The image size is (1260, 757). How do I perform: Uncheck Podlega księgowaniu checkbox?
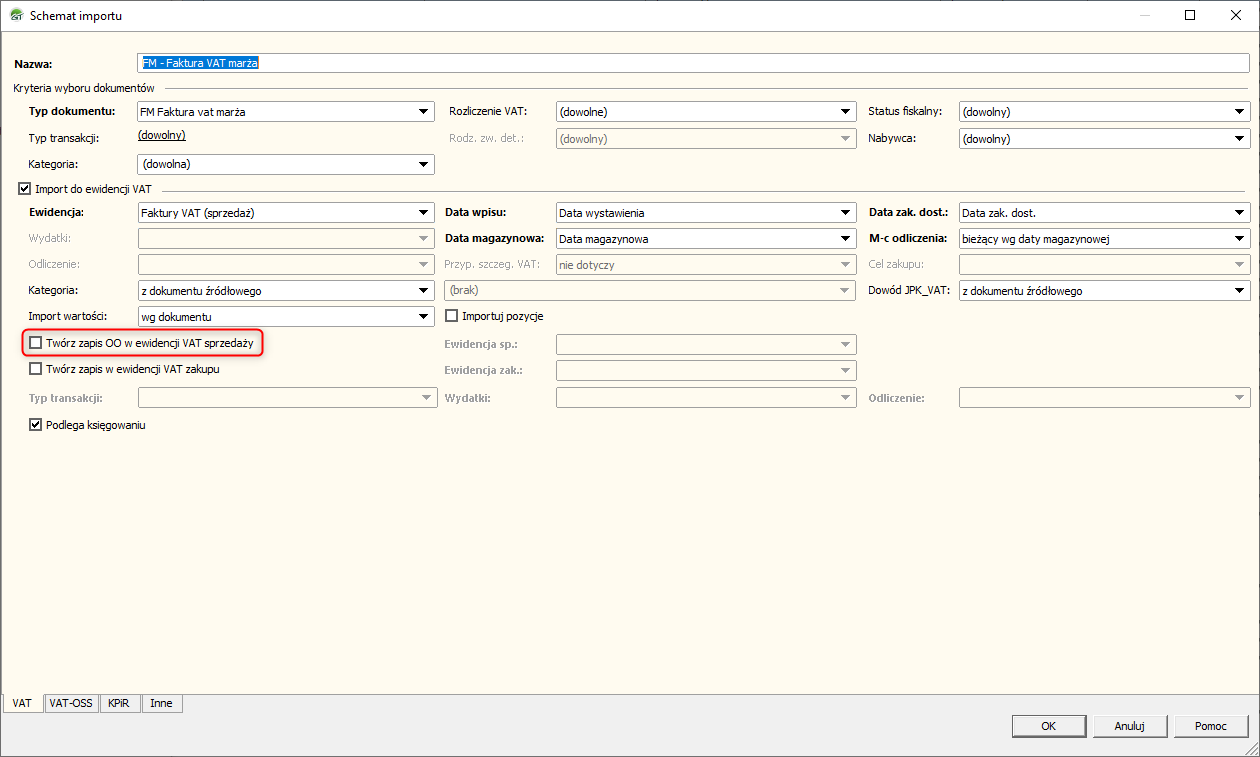click(x=36, y=425)
